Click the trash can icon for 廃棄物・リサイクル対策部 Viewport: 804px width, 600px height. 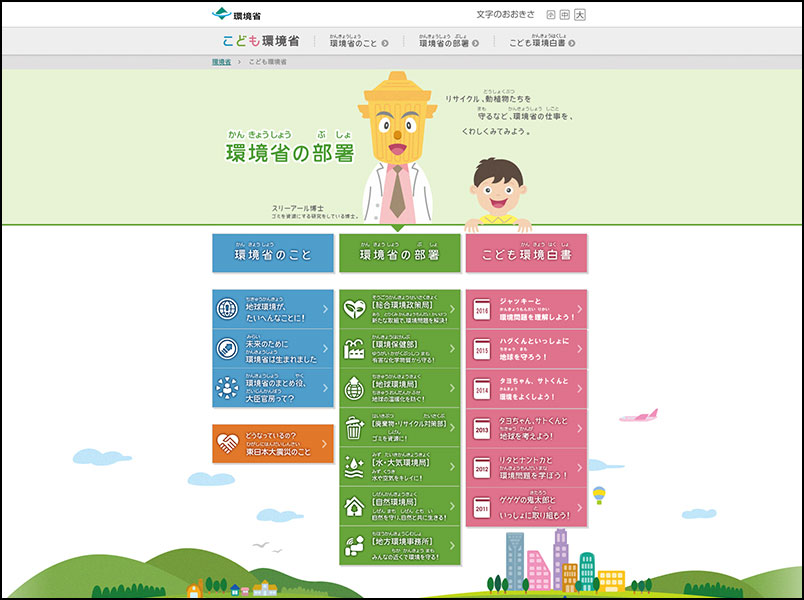pyautogui.click(x=356, y=428)
